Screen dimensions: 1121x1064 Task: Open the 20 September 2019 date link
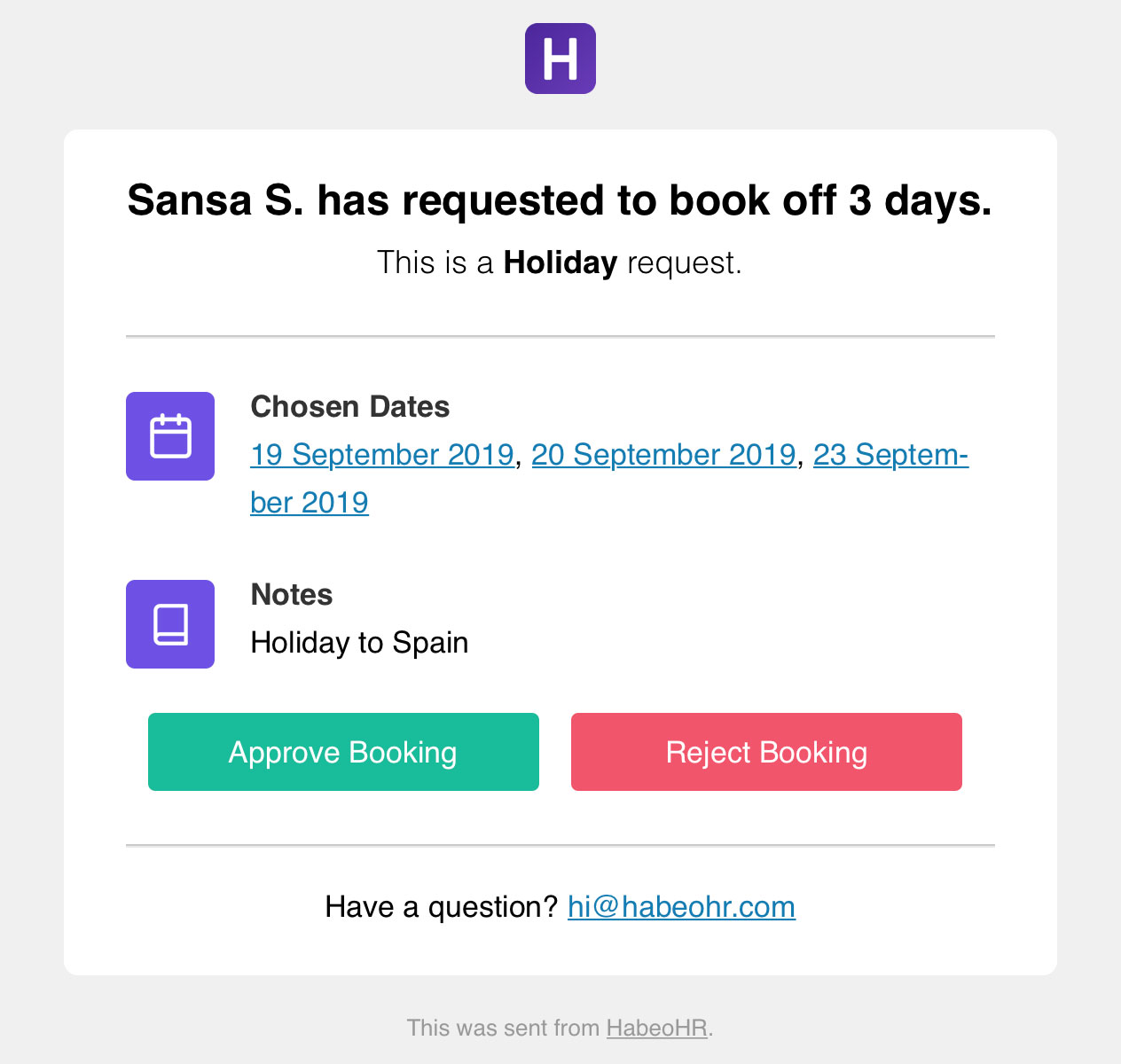[663, 455]
